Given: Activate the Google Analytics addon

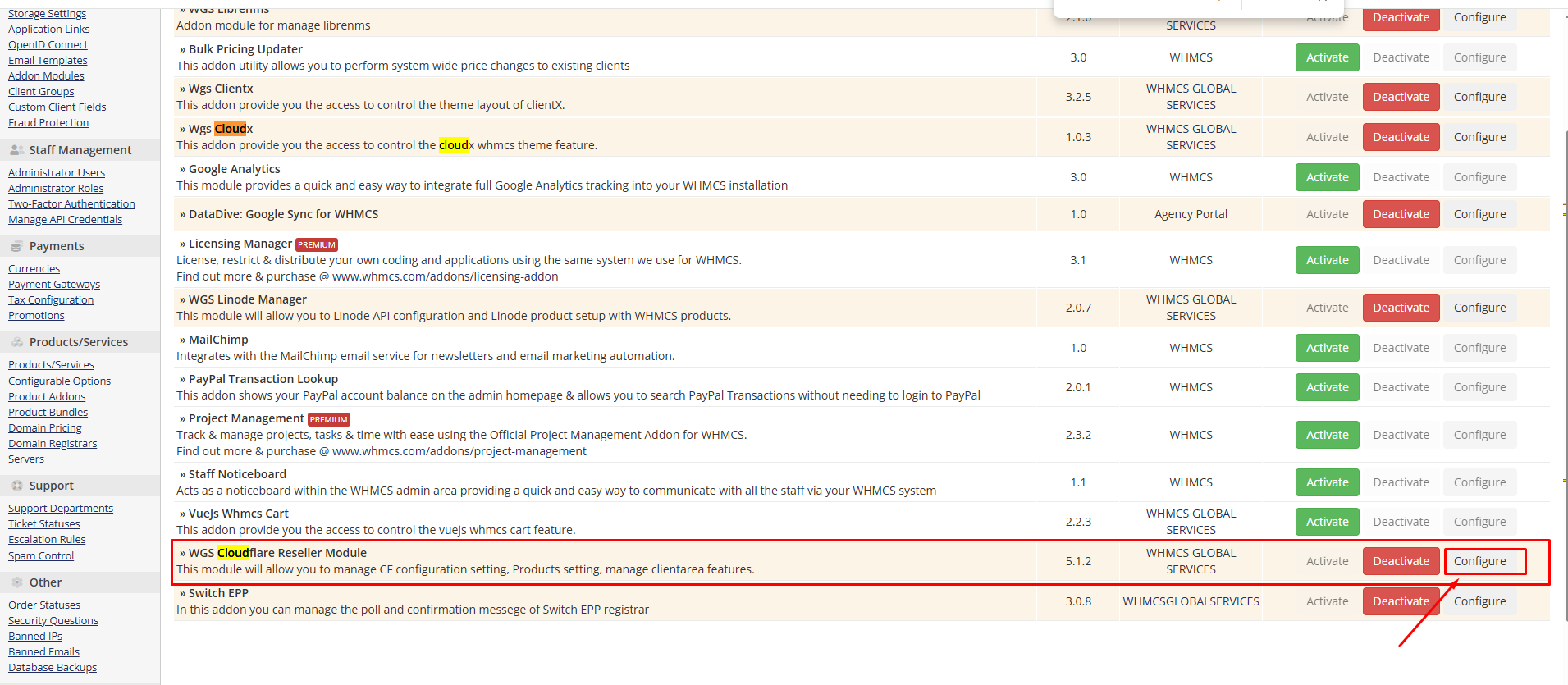Looking at the screenshot, I should pos(1327,177).
